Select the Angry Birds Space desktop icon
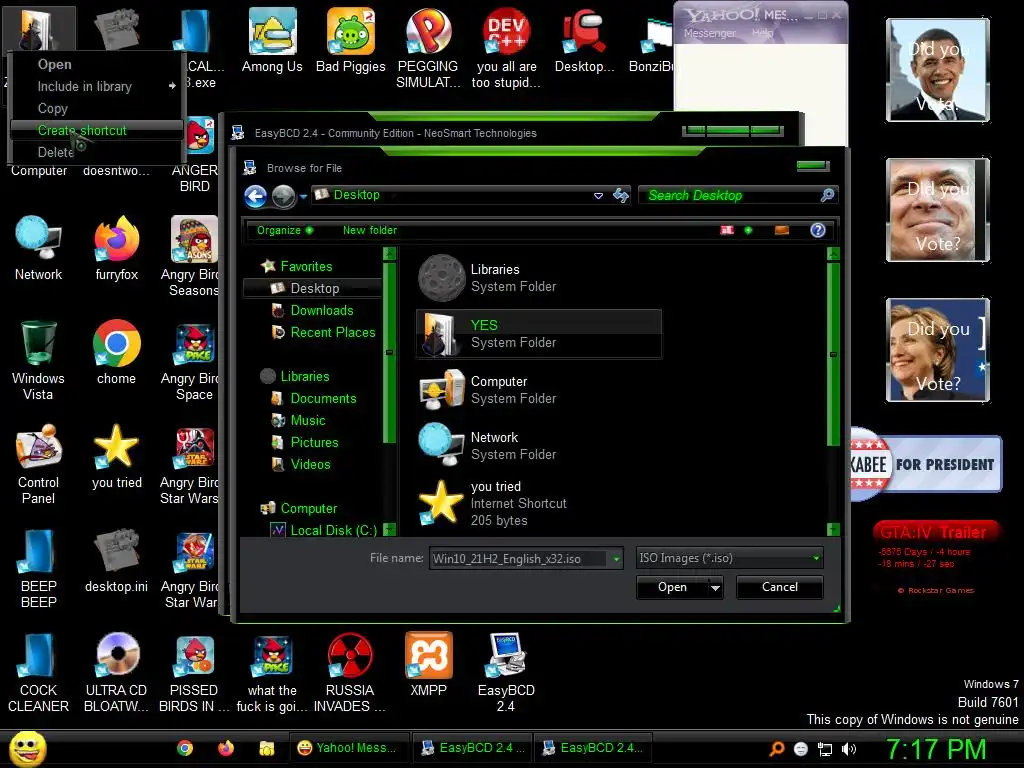Viewport: 1024px width, 768px height. click(x=191, y=360)
